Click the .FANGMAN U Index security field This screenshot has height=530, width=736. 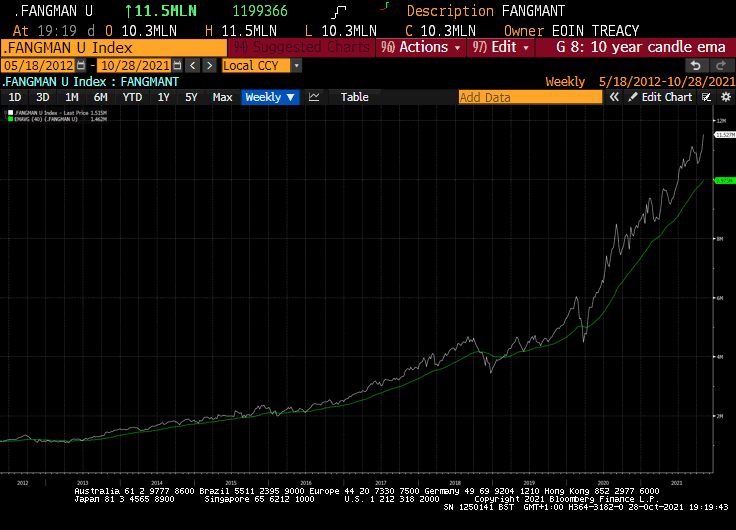(x=114, y=47)
